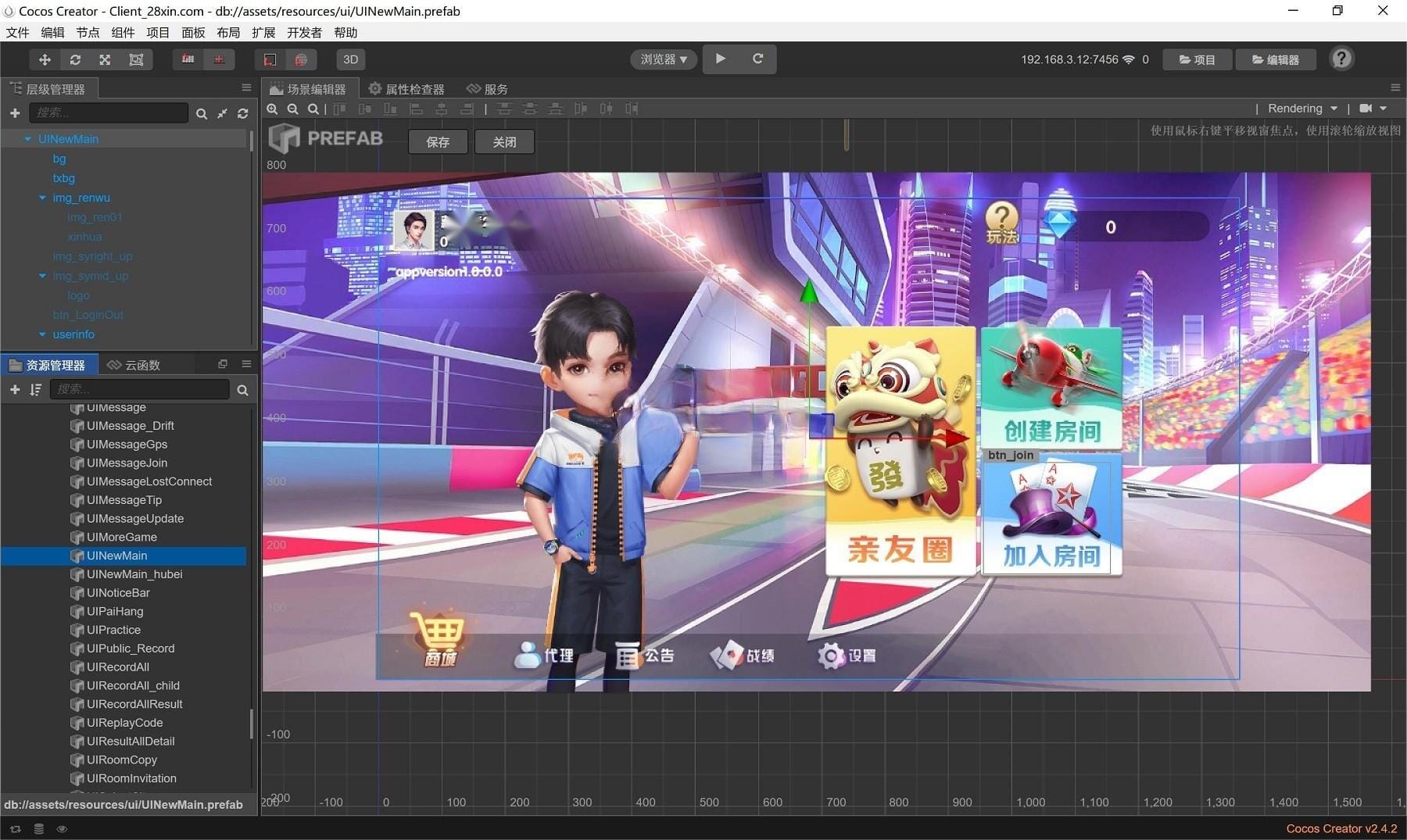This screenshot has width=1407, height=840.
Task: Select the UIPaiHang prefab asset
Action: click(x=115, y=611)
